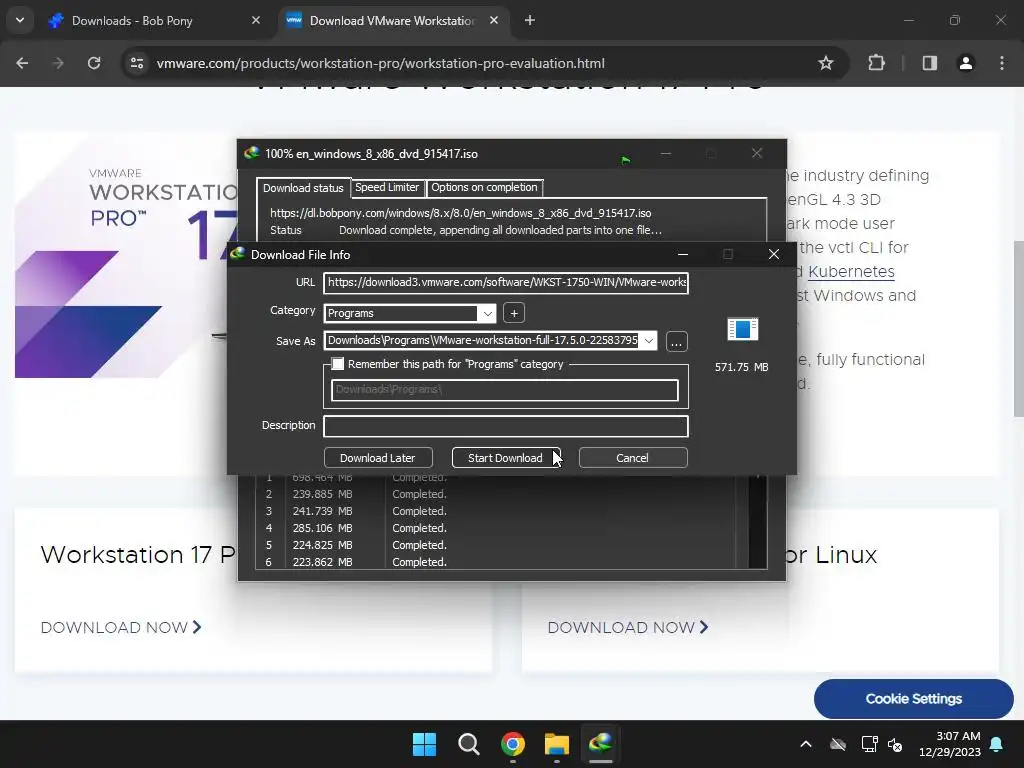Open the tab search chevron in Chrome
Image resolution: width=1024 pixels, height=768 pixels.
(20, 20)
